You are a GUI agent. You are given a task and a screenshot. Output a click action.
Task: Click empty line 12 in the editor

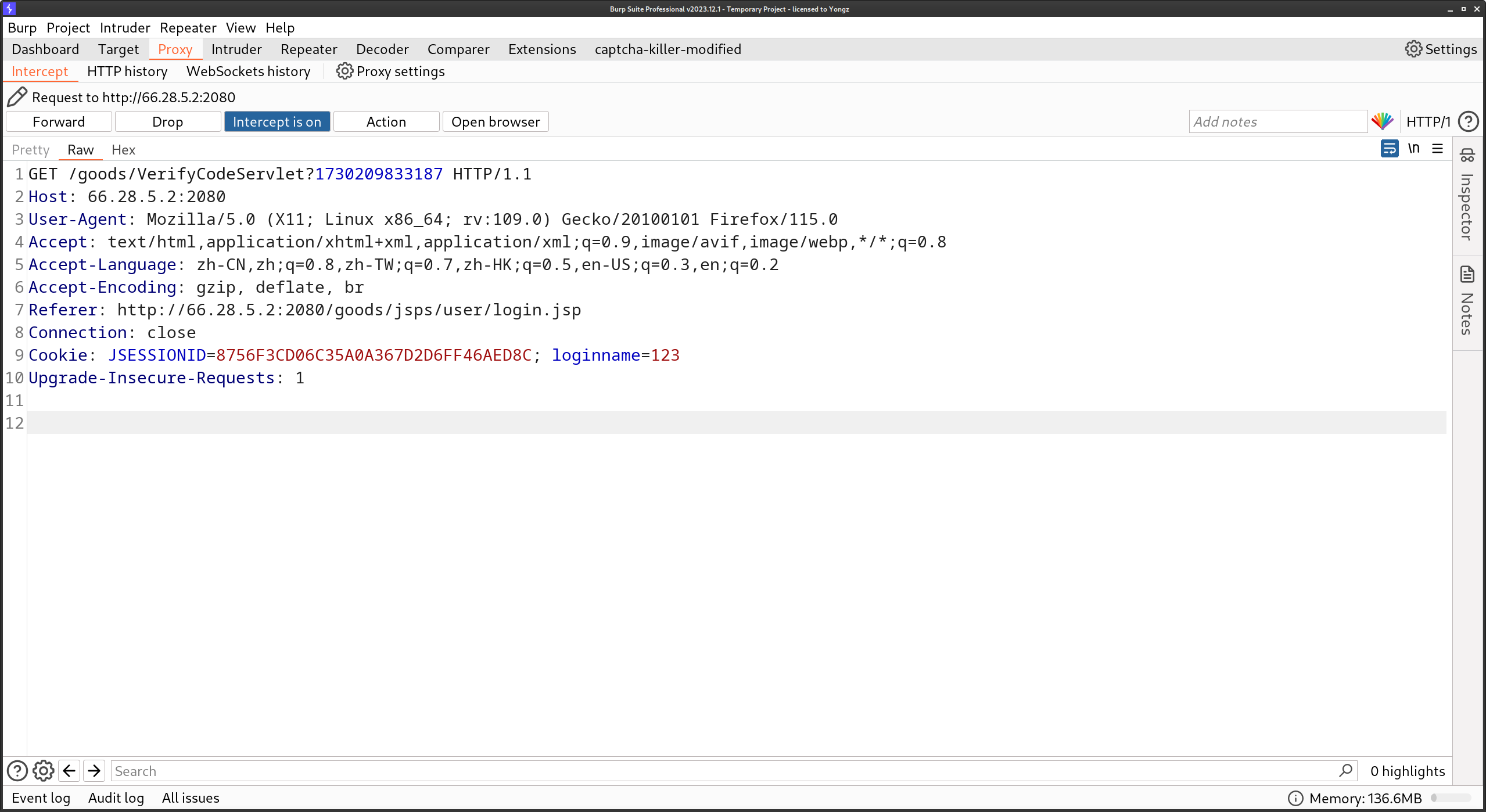(736, 423)
